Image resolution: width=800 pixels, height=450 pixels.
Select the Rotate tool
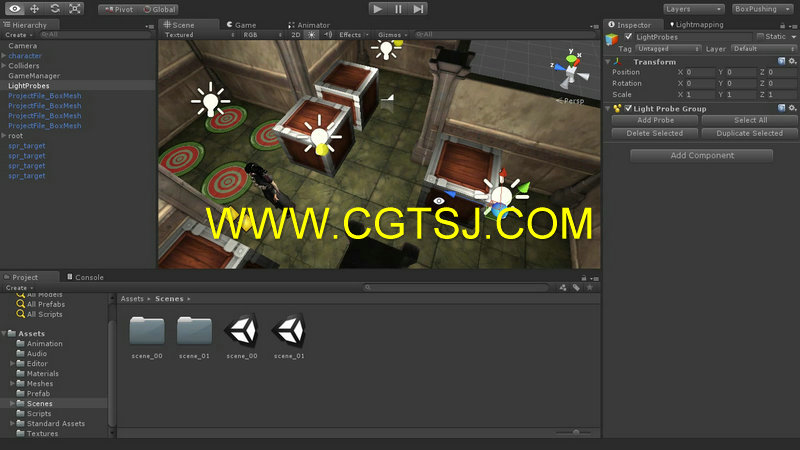(55, 9)
